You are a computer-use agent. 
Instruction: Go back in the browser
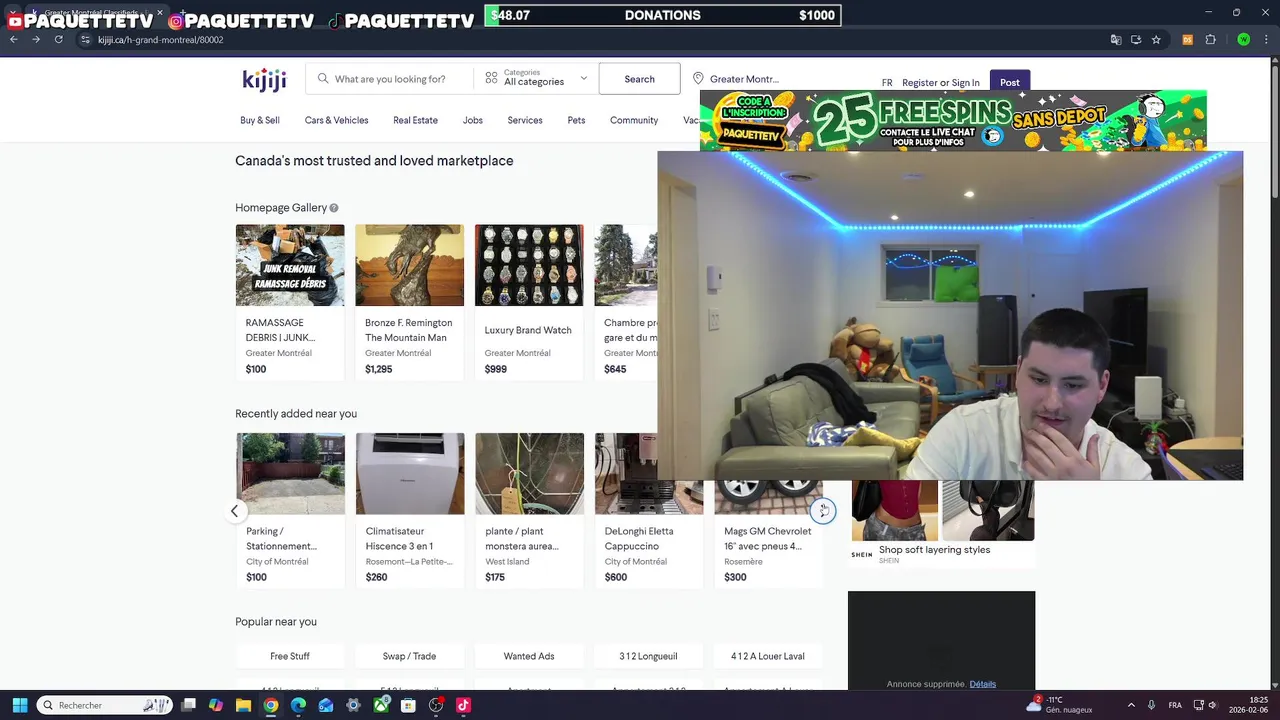tap(13, 40)
